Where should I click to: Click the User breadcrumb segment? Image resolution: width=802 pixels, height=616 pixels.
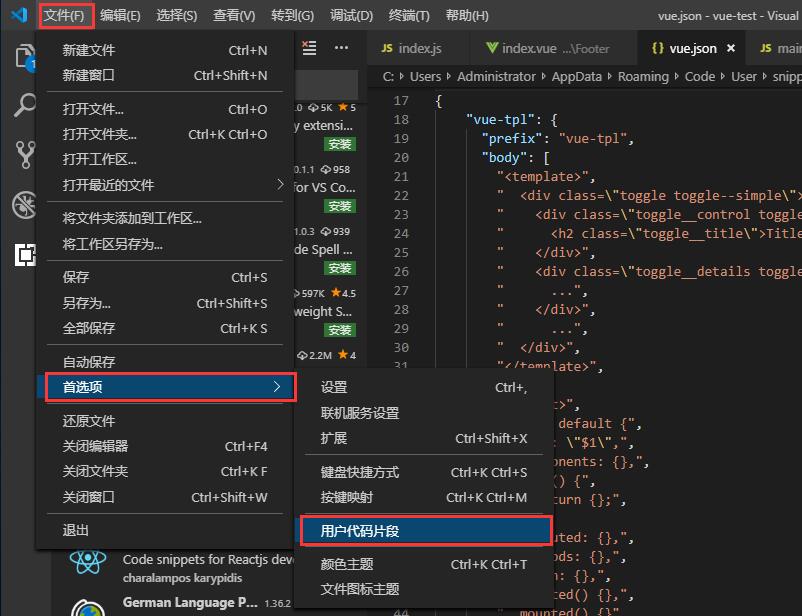tap(743, 77)
